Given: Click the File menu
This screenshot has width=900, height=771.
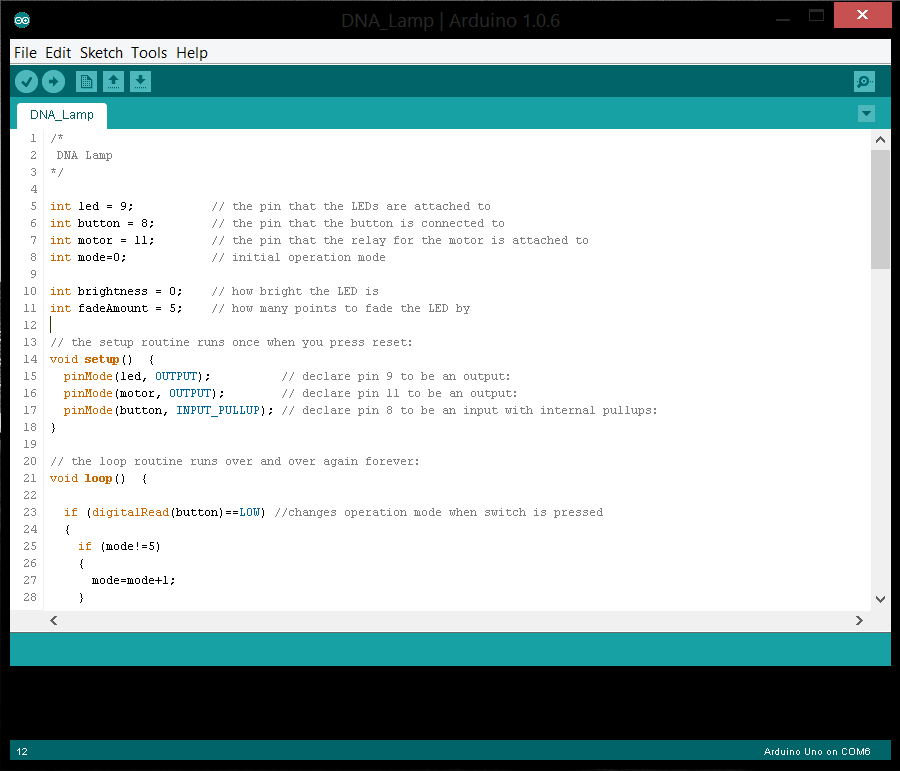Looking at the screenshot, I should click(25, 53).
